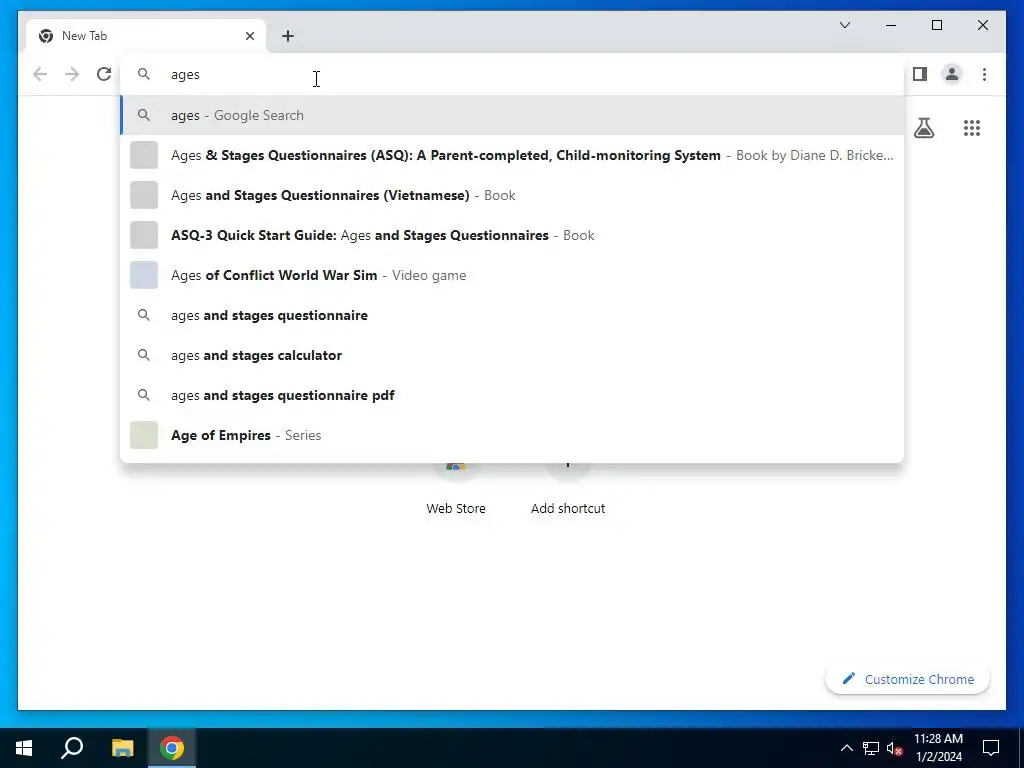
Task: Click the Chrome taskbar icon
Action: 172,748
